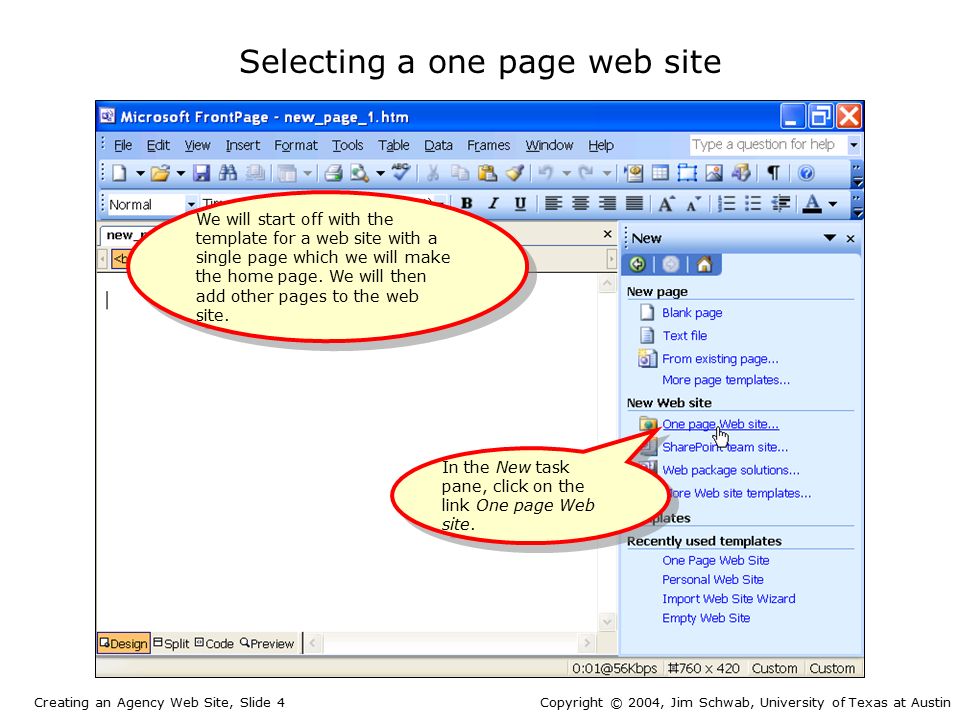Print the page using printer icon
This screenshot has height=720, width=960.
334,173
